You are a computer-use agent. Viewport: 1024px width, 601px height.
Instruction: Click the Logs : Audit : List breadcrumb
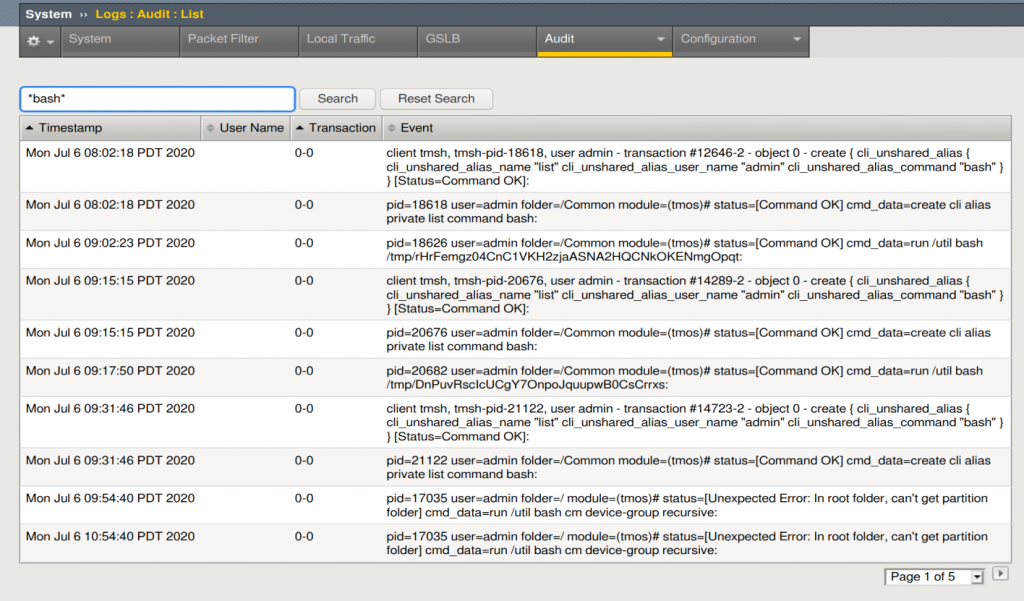150,14
